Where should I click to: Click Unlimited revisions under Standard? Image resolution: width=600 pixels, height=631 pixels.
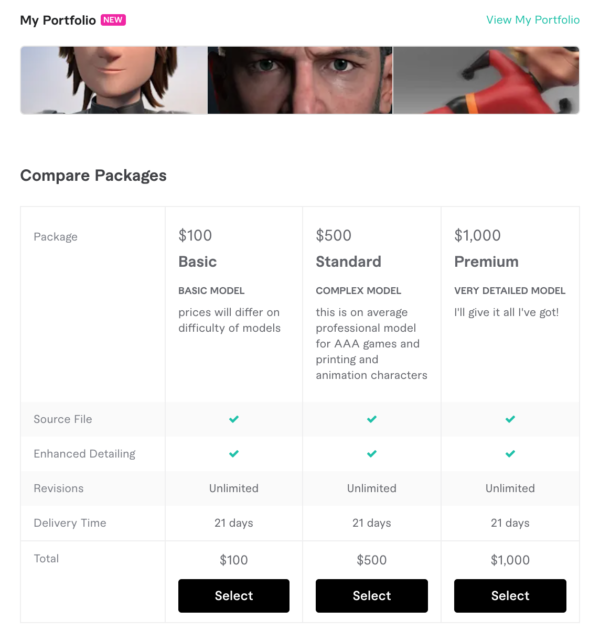click(x=372, y=488)
